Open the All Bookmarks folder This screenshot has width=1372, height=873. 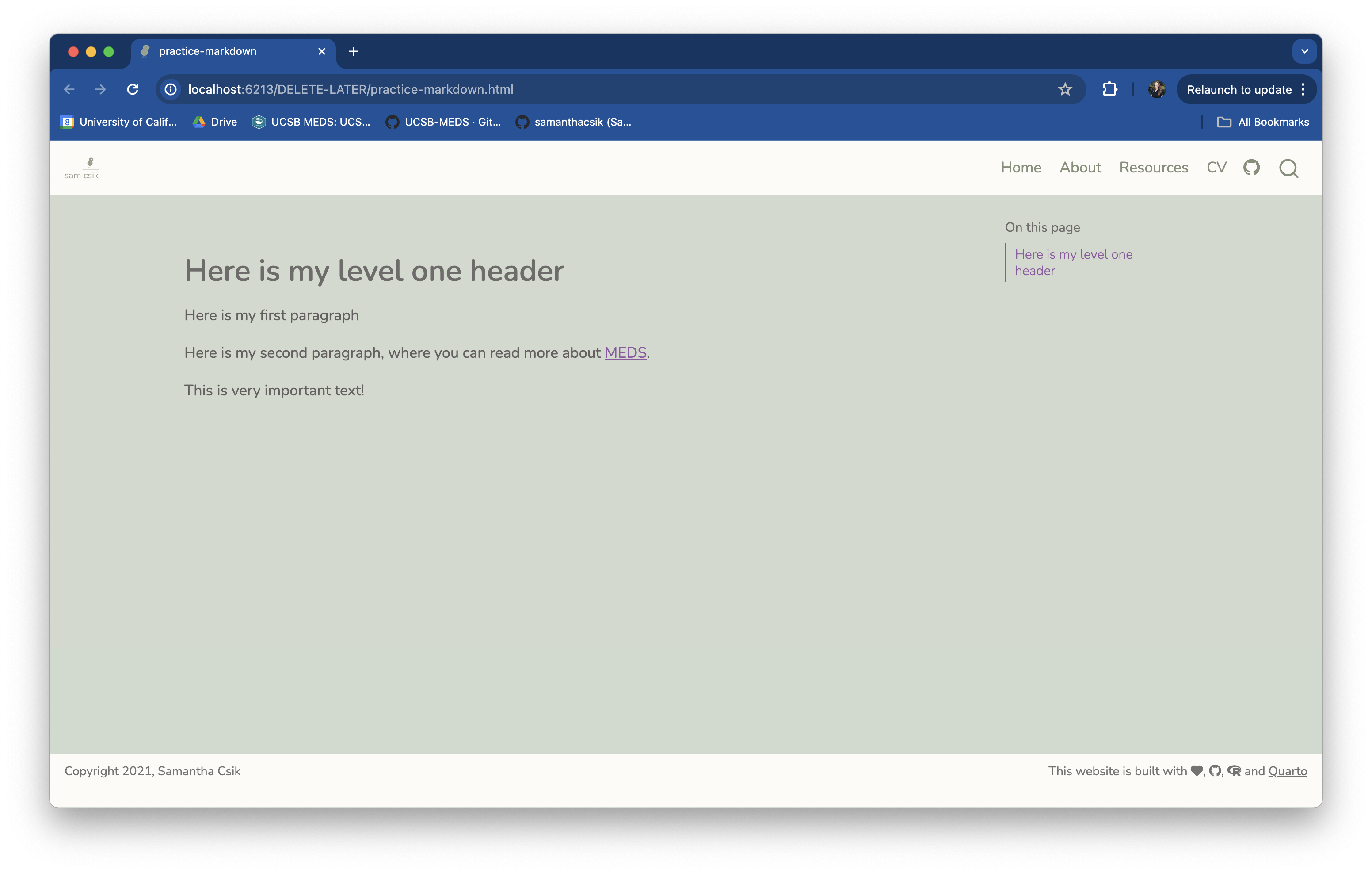click(1263, 122)
